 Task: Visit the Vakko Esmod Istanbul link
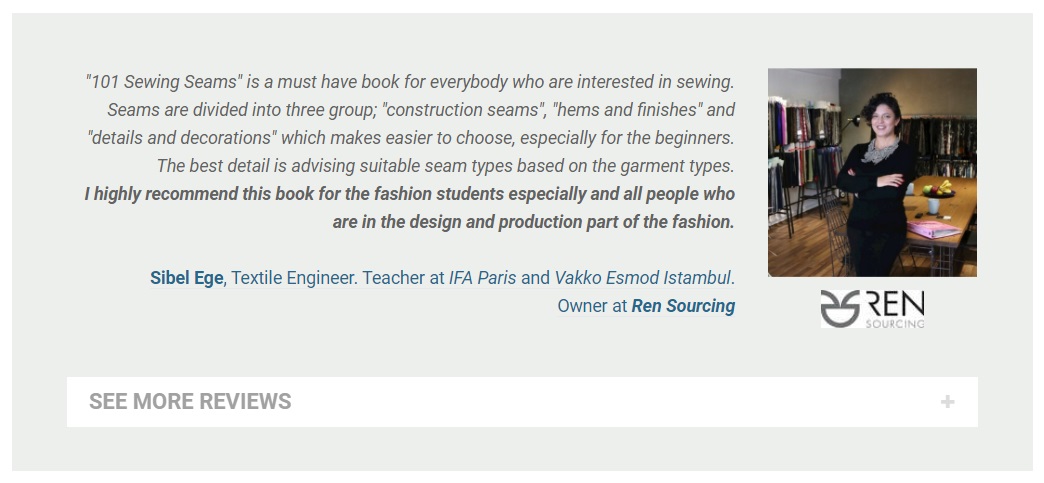(x=642, y=278)
